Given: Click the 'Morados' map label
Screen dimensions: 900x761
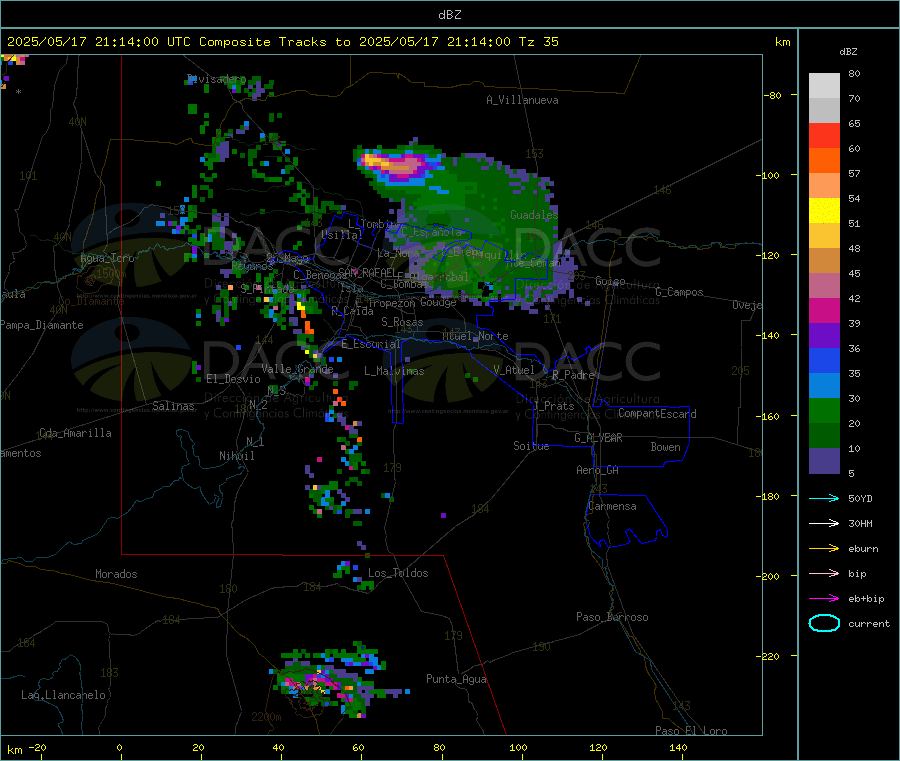Looking at the screenshot, I should click(x=116, y=574).
